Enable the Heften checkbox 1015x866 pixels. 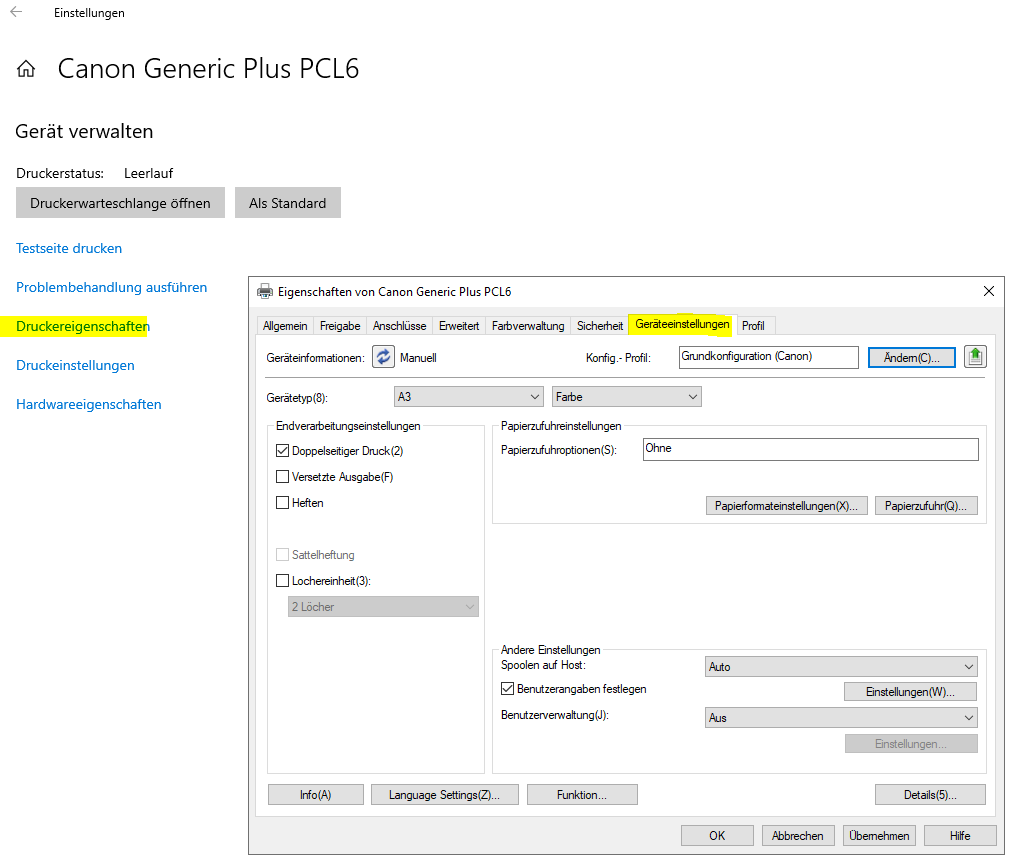pos(282,502)
